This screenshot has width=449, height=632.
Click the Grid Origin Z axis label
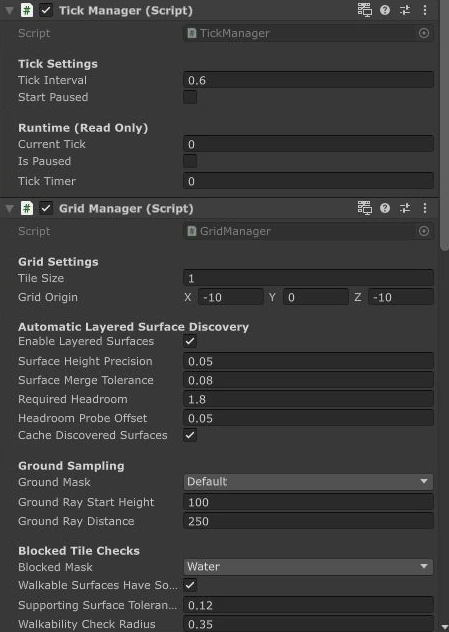point(358,297)
